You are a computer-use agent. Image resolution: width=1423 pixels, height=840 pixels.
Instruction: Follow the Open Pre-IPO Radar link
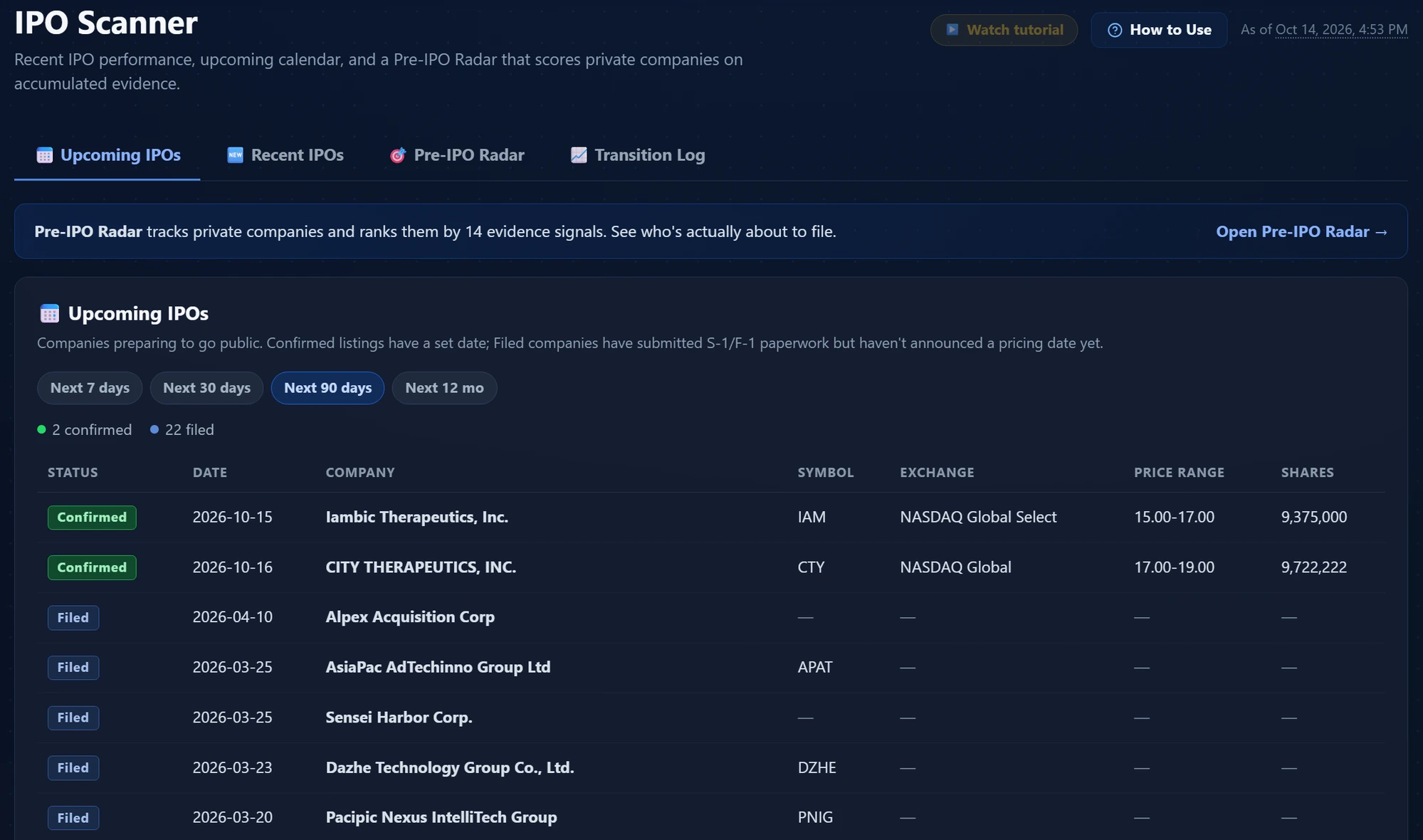1301,231
